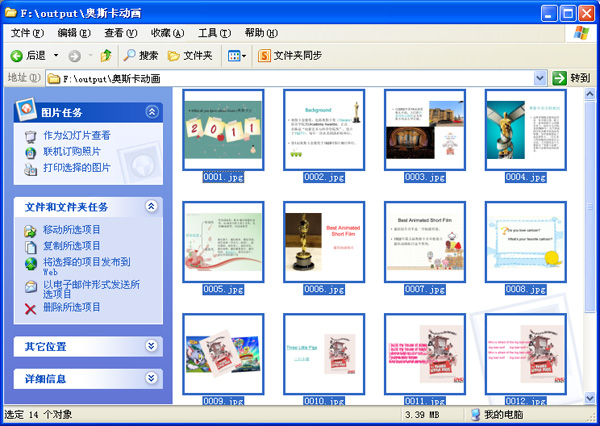Select thumbnail 0007.jpg cartoon toys slide
The image size is (600, 426).
(425, 242)
